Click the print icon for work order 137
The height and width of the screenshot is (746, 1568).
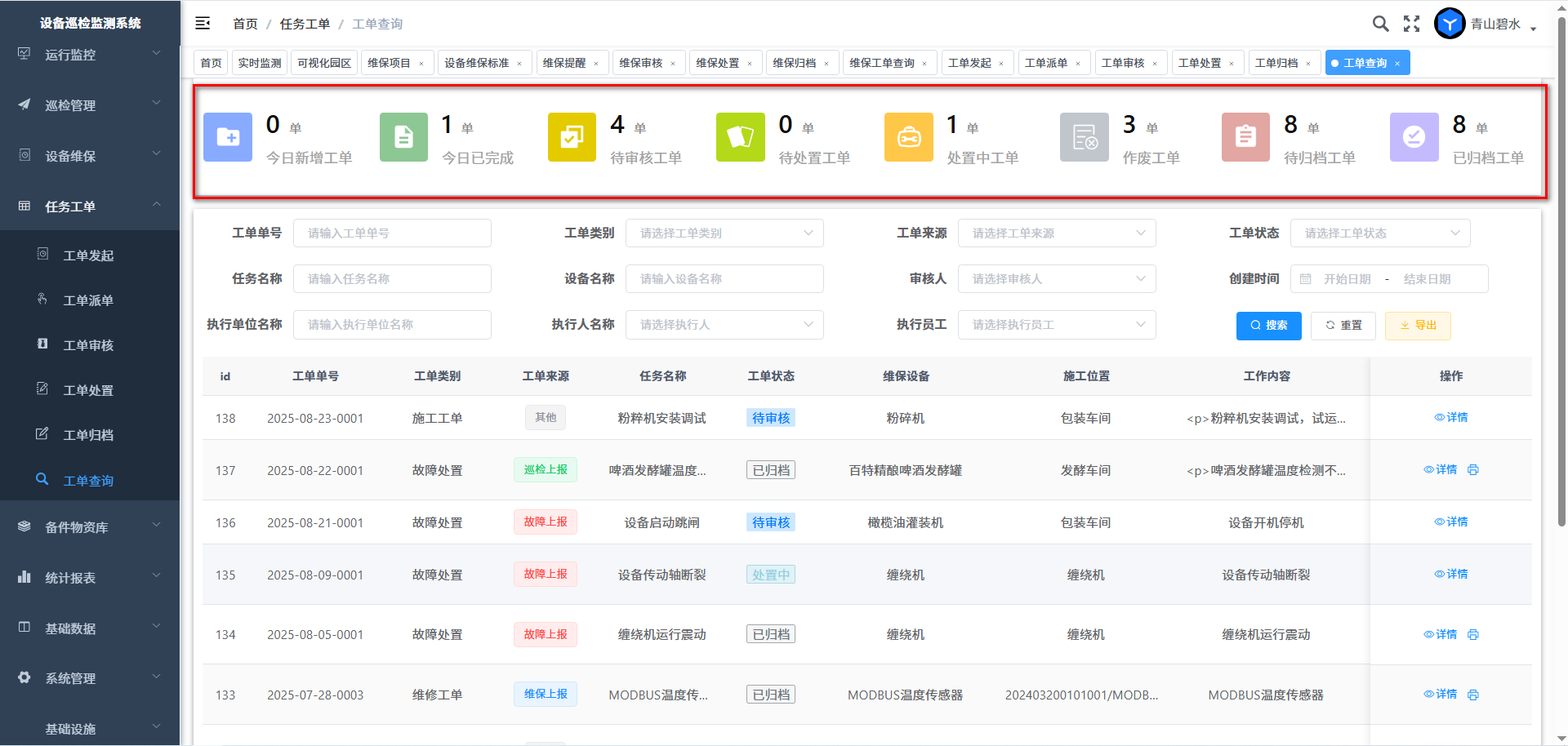click(x=1473, y=470)
